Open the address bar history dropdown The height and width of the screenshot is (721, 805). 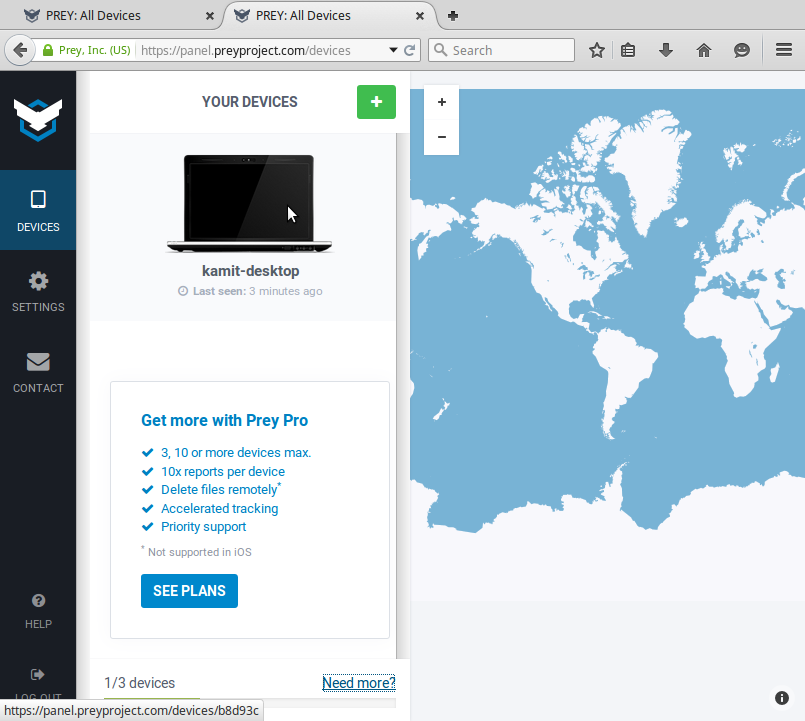tap(393, 50)
